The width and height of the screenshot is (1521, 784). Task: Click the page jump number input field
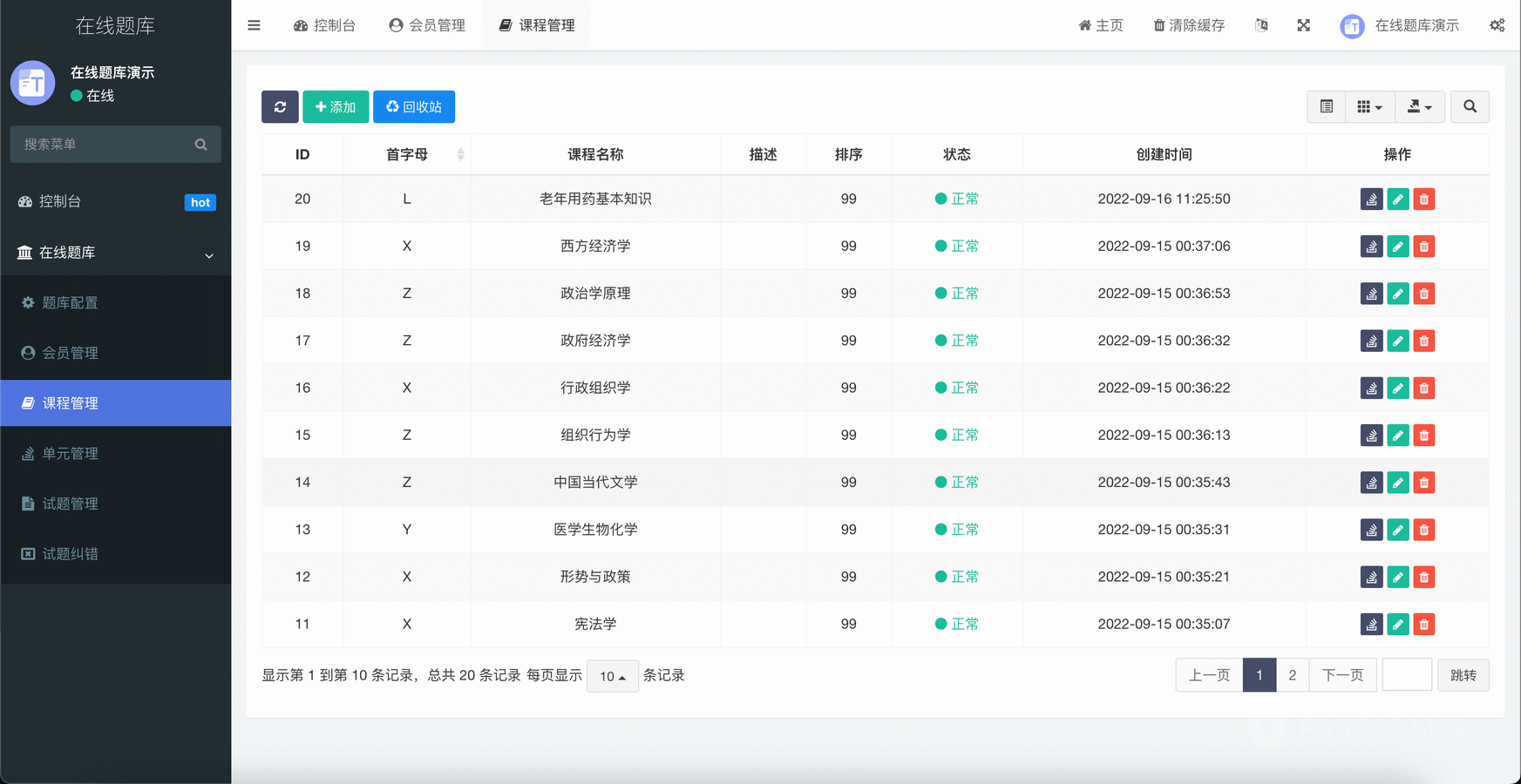click(1406, 675)
